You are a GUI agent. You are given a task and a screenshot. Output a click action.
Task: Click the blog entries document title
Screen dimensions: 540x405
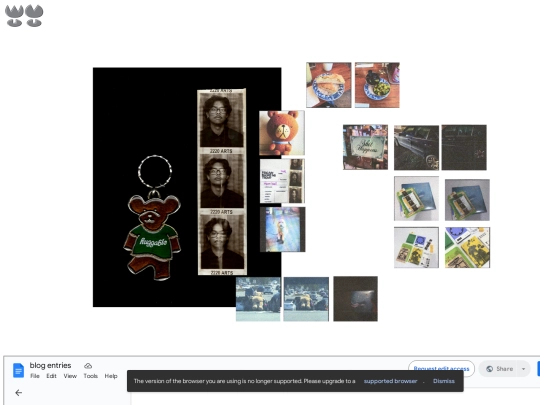pos(50,365)
